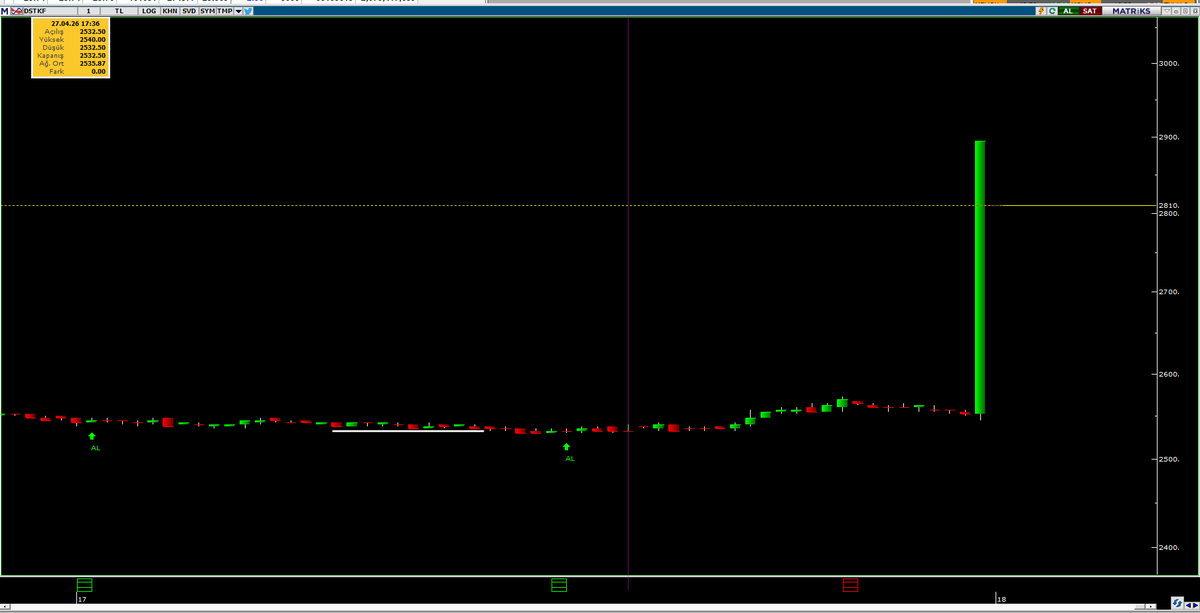Toggle the KHN button
This screenshot has height=613, width=1200.
[x=169, y=11]
